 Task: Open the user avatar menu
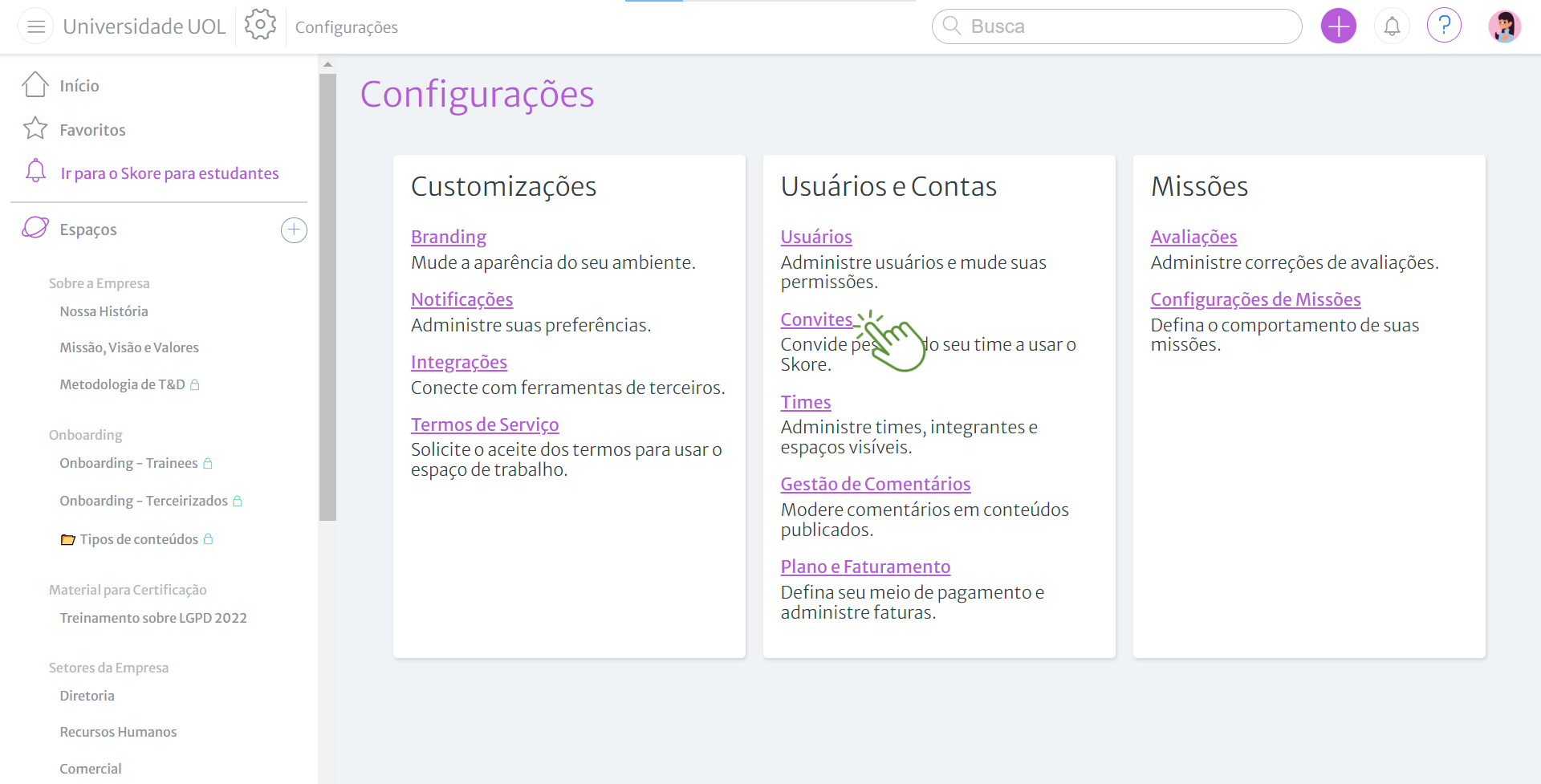[1504, 26]
